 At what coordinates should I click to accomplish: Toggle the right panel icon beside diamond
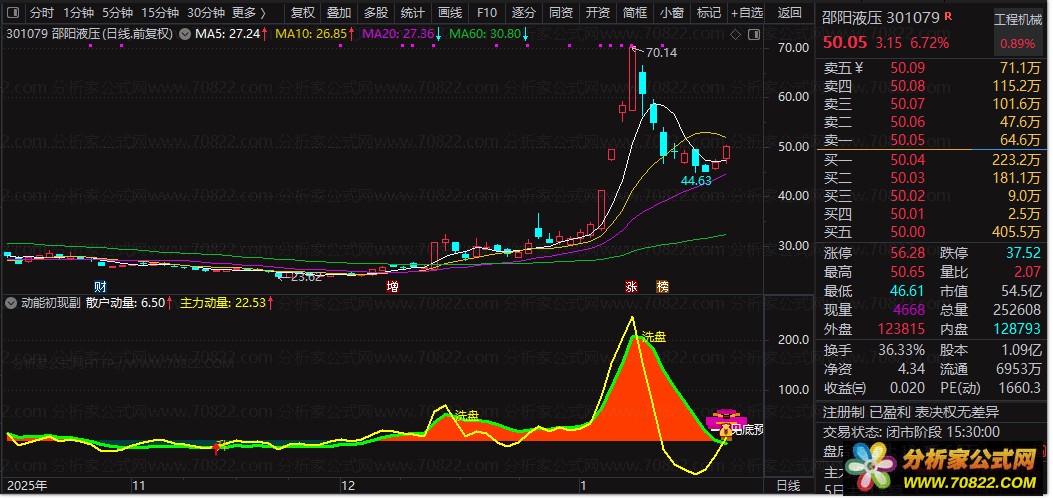click(x=753, y=34)
